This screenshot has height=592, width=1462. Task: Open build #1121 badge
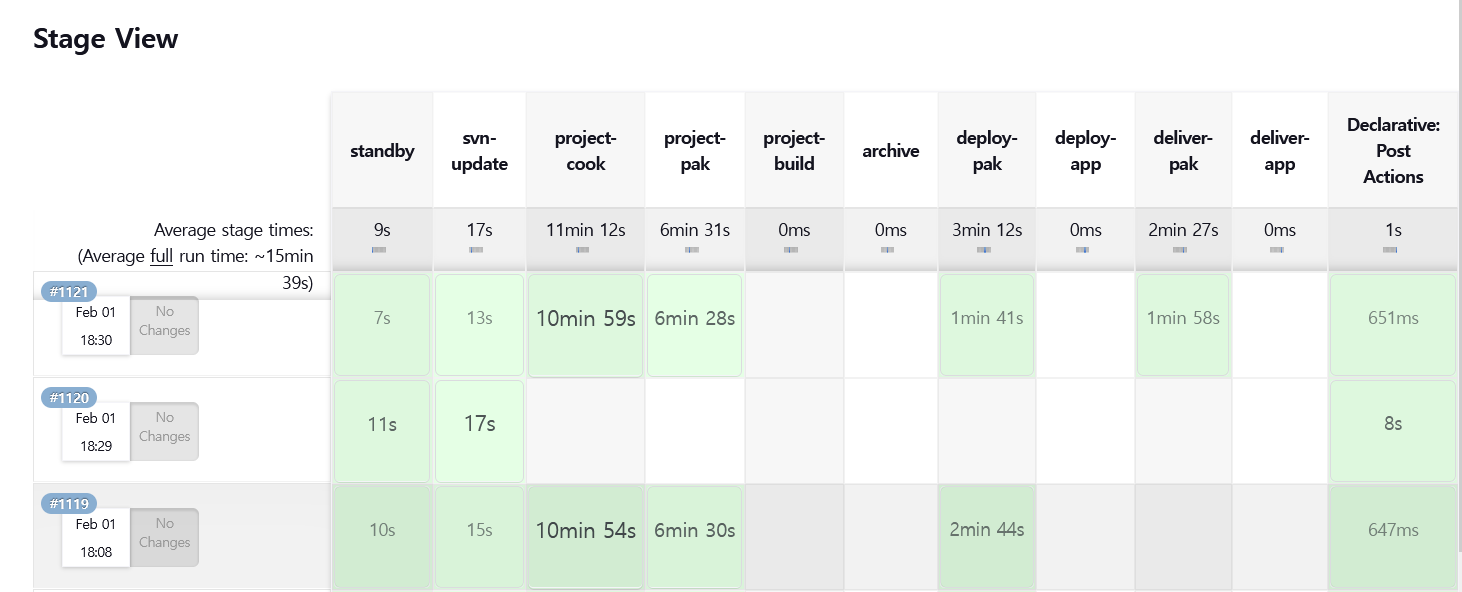click(x=69, y=292)
